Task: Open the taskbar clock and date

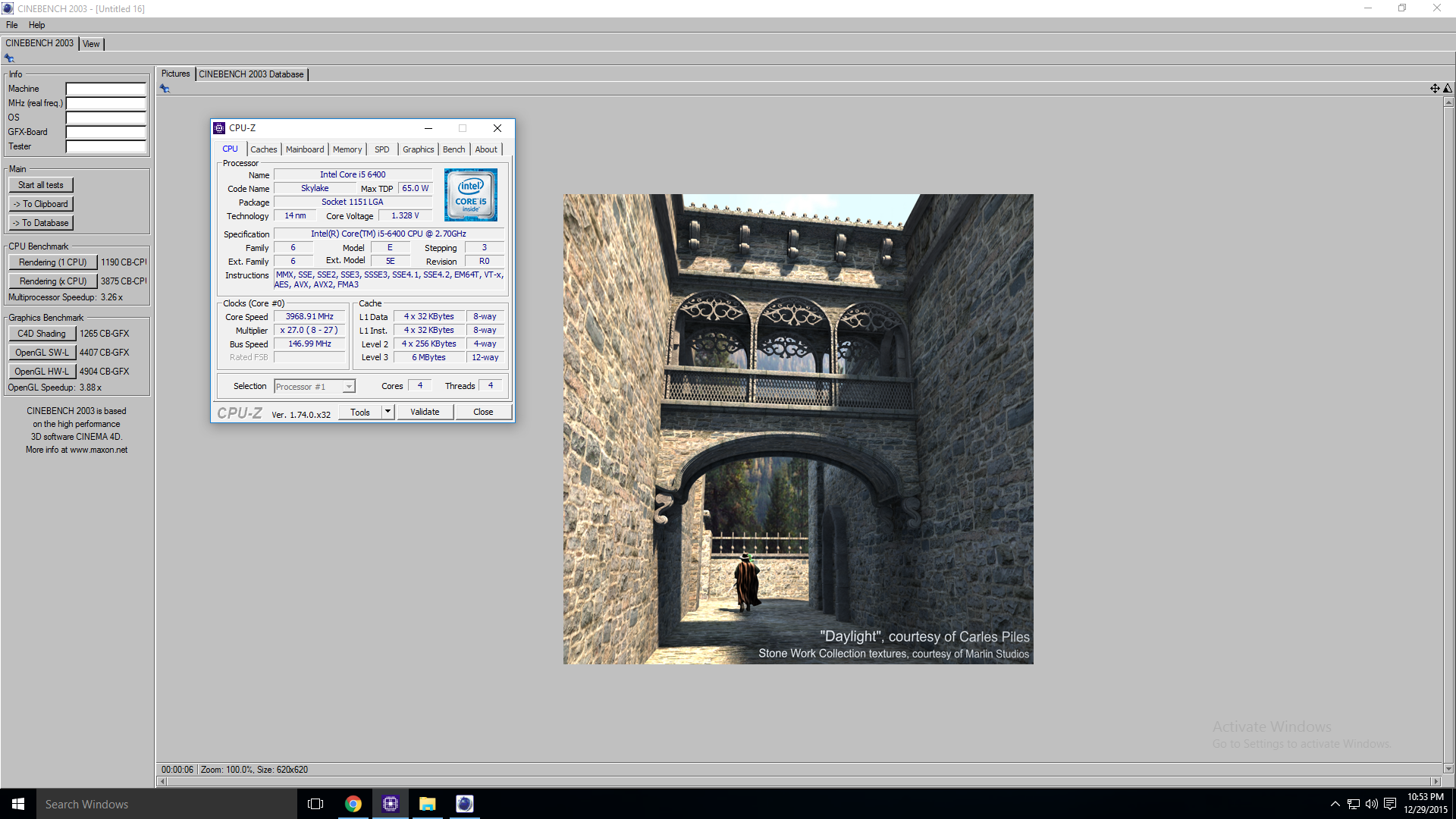Action: [x=1425, y=804]
